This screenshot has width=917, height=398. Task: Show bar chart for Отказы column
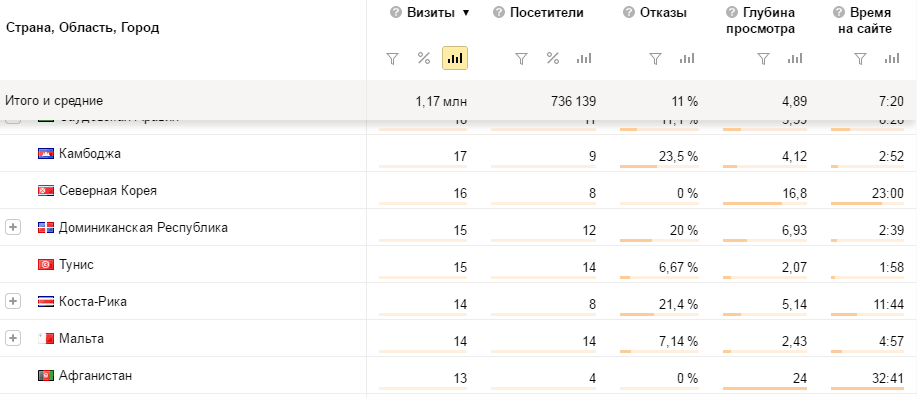point(687,58)
